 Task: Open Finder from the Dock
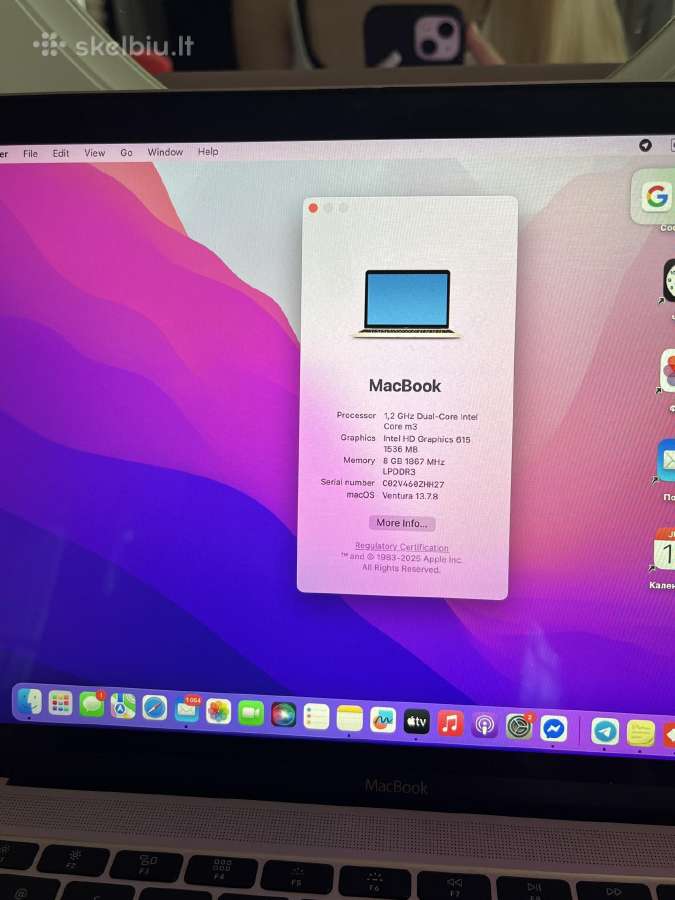click(x=29, y=701)
